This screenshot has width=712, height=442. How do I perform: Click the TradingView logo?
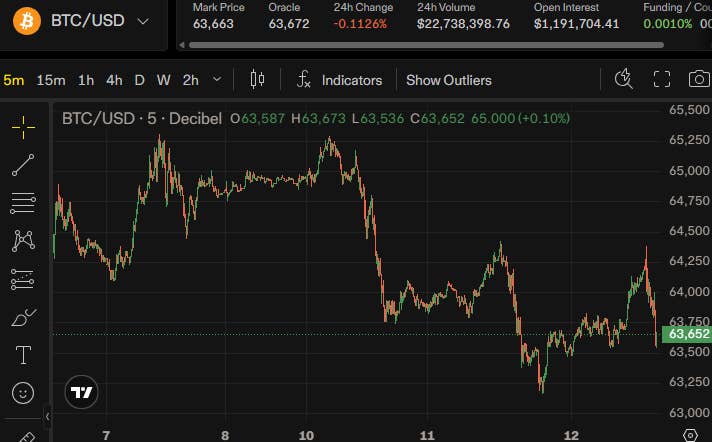pos(81,392)
